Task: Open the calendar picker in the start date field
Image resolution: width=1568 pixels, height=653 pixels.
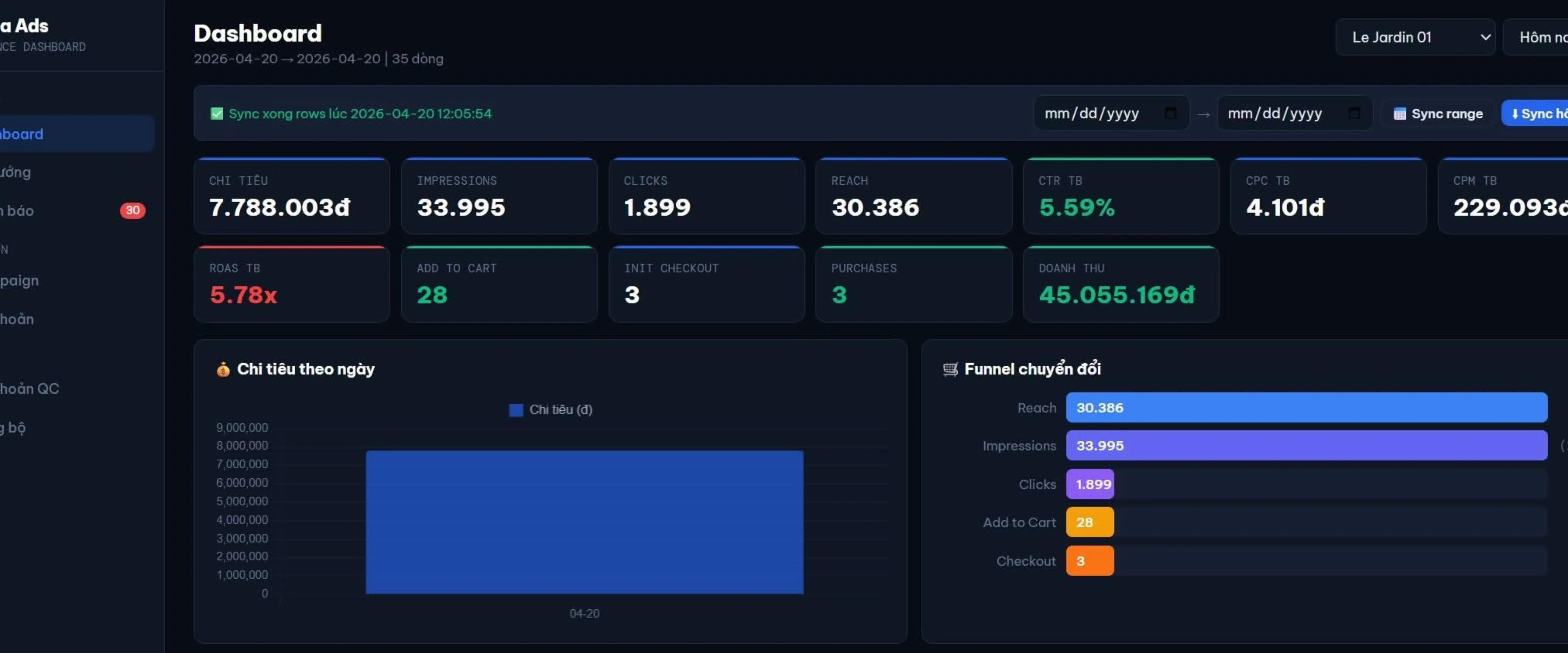Action: pyautogui.click(x=1170, y=113)
